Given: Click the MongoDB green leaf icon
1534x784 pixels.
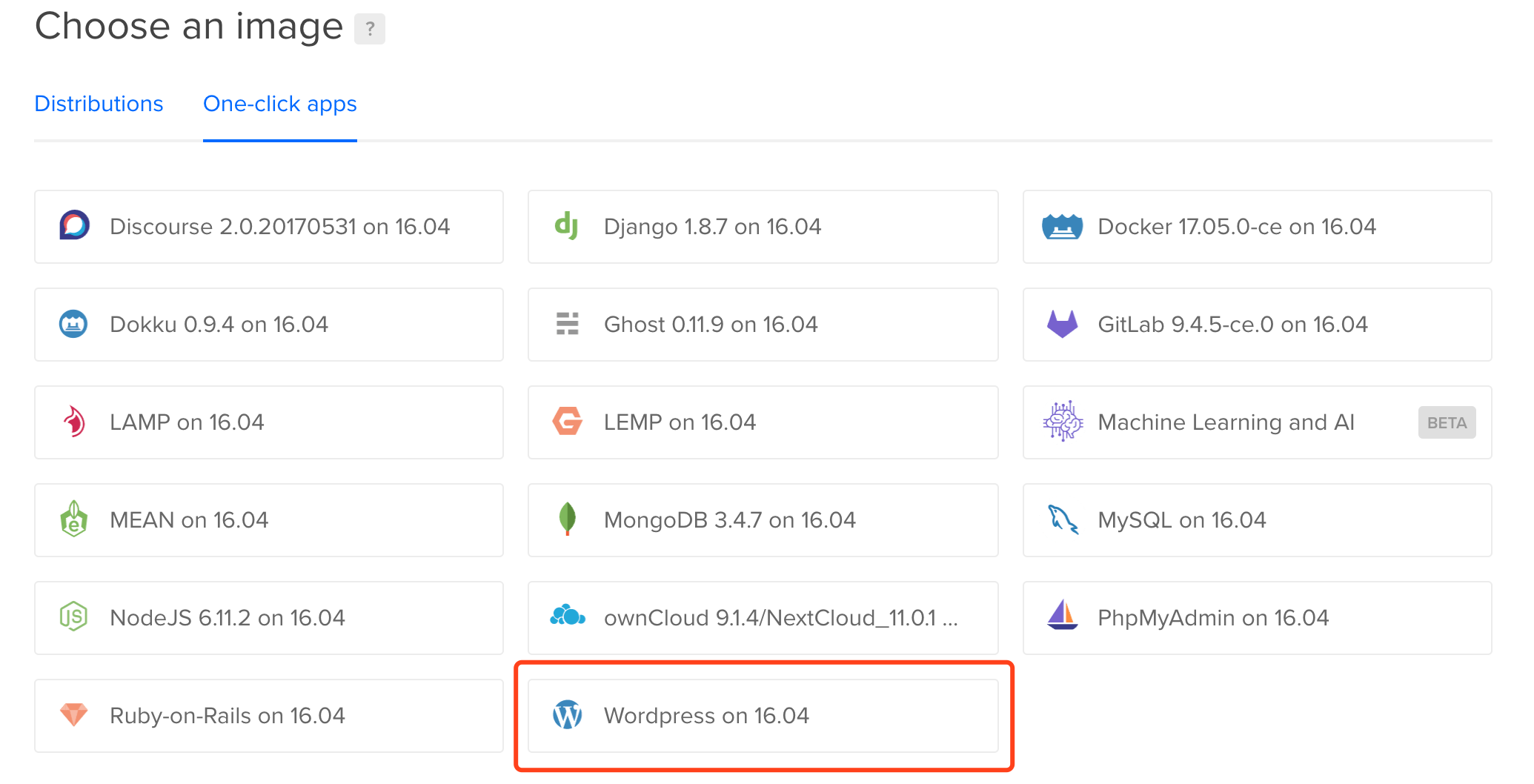Looking at the screenshot, I should (x=568, y=519).
